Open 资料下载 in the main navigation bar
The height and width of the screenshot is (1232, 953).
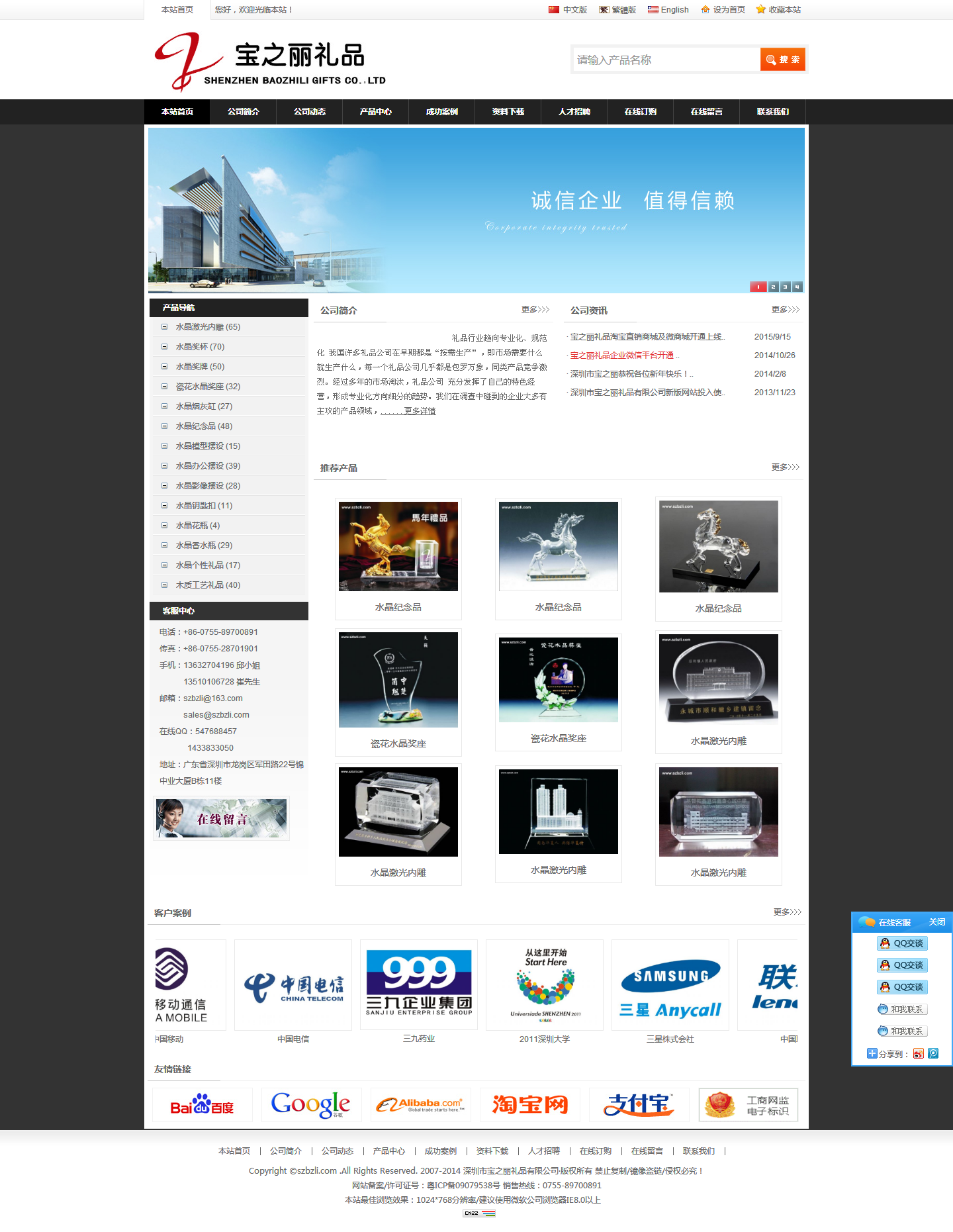[x=508, y=112]
